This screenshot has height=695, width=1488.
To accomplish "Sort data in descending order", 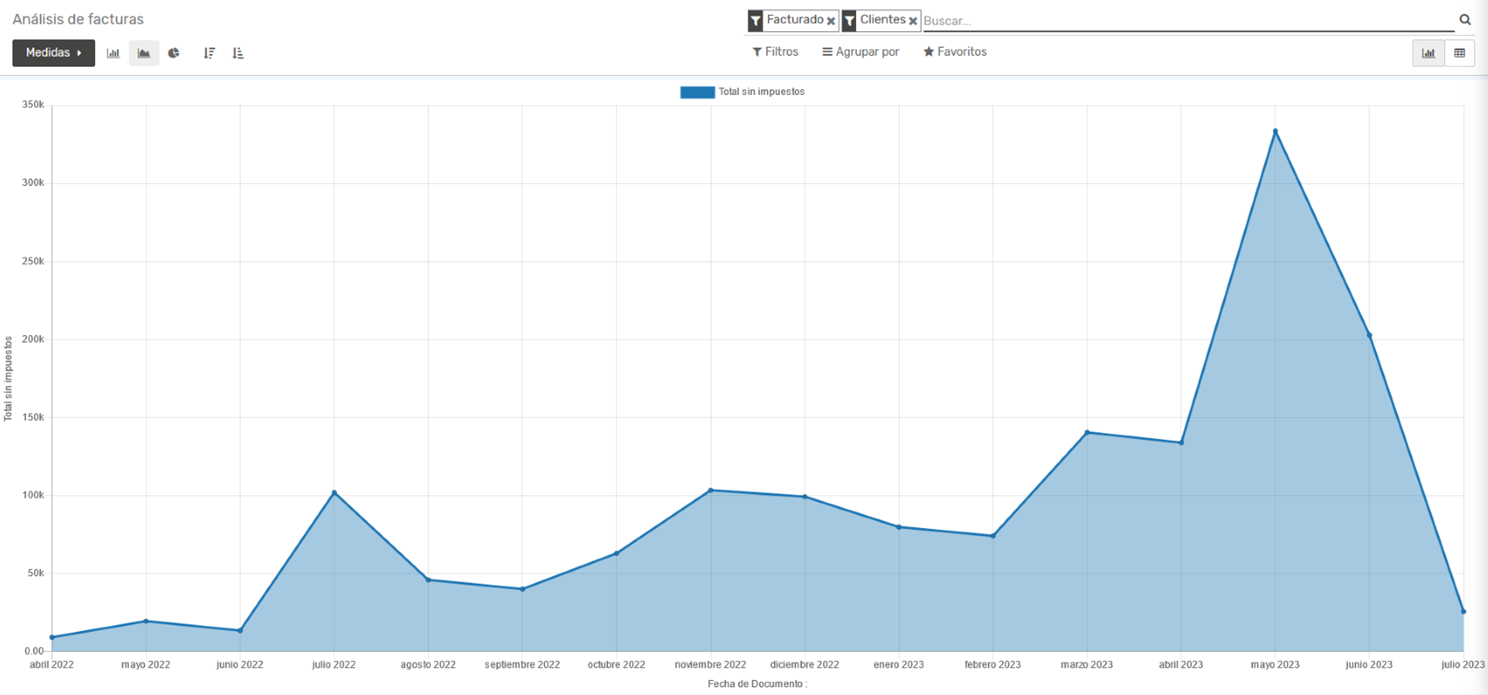I will pyautogui.click(x=209, y=53).
